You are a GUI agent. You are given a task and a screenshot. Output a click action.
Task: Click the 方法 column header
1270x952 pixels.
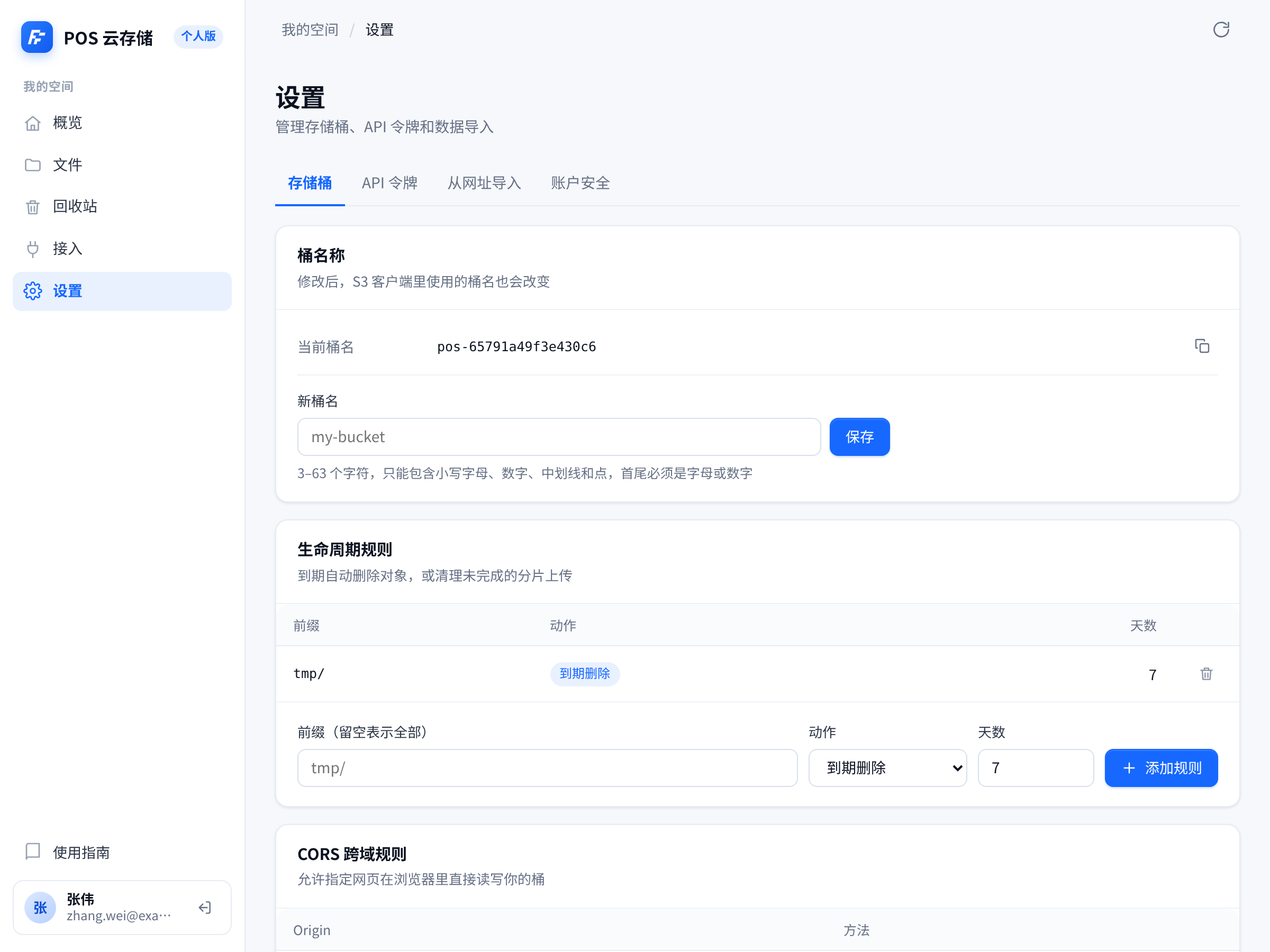coord(856,930)
